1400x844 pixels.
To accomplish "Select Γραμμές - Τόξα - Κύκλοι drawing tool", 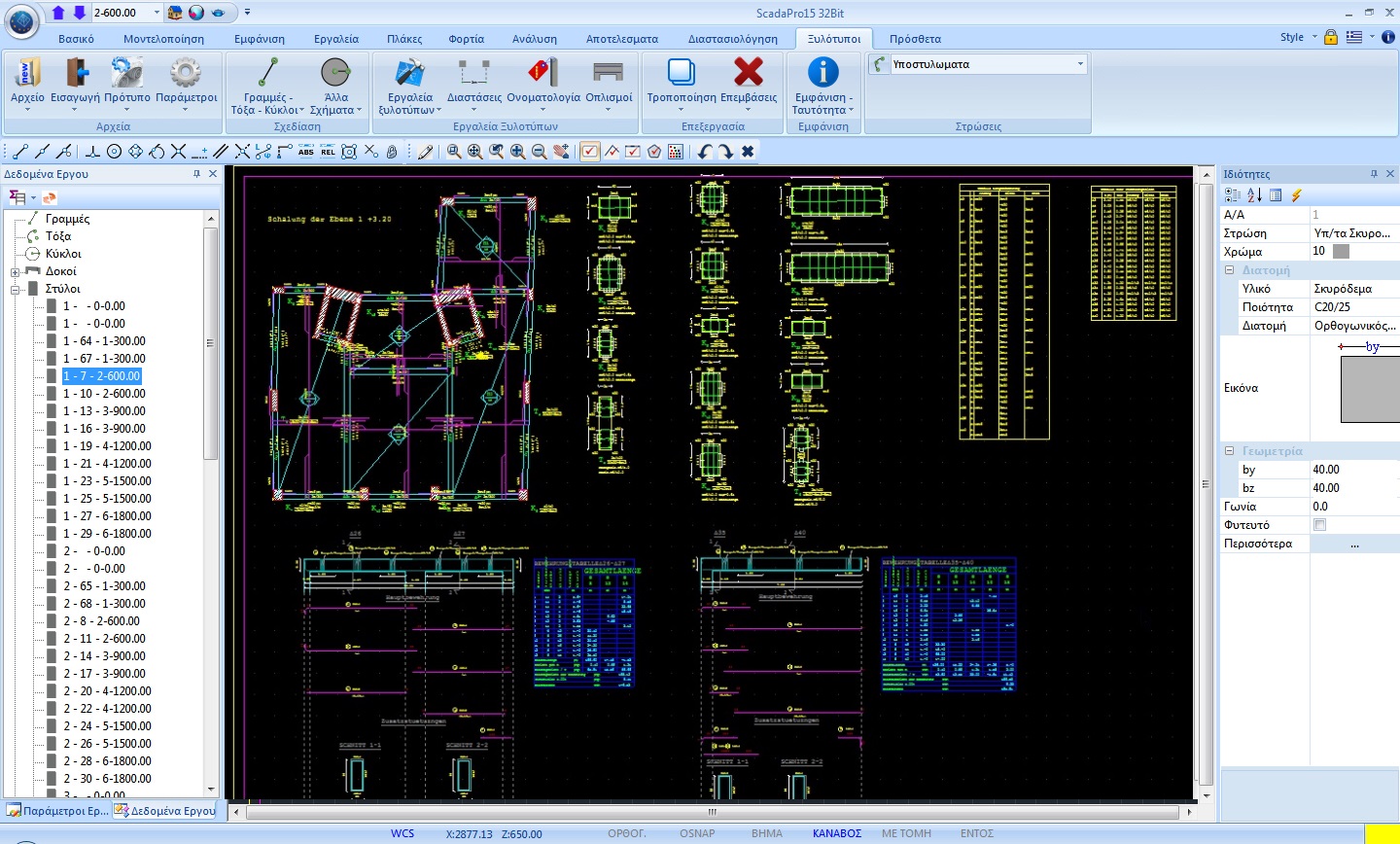I will pos(268,86).
